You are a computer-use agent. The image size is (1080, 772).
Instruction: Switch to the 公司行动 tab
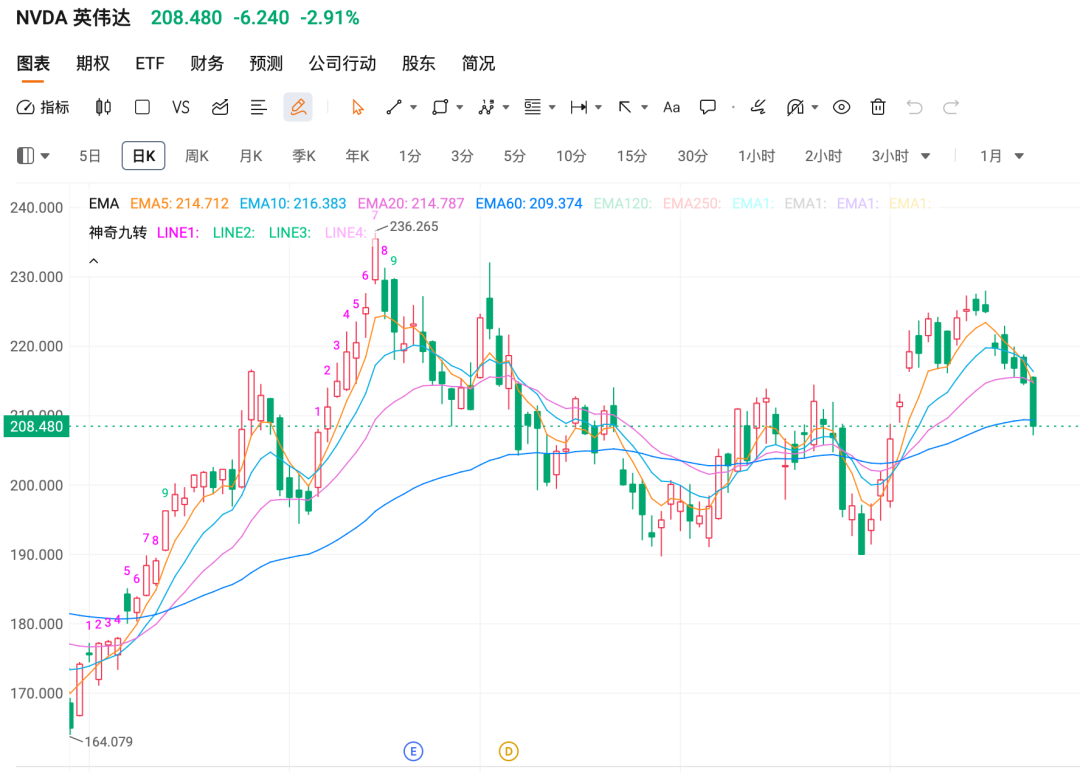tap(342, 63)
